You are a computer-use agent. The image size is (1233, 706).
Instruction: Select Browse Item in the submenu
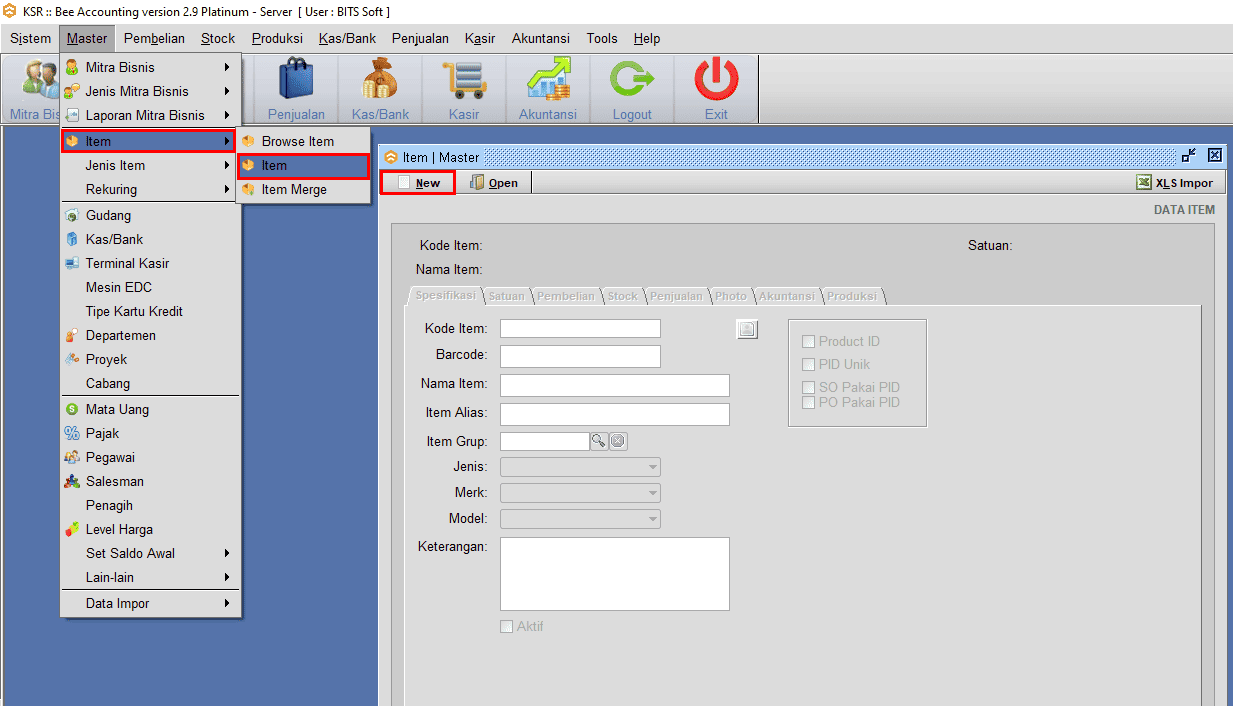coord(297,141)
